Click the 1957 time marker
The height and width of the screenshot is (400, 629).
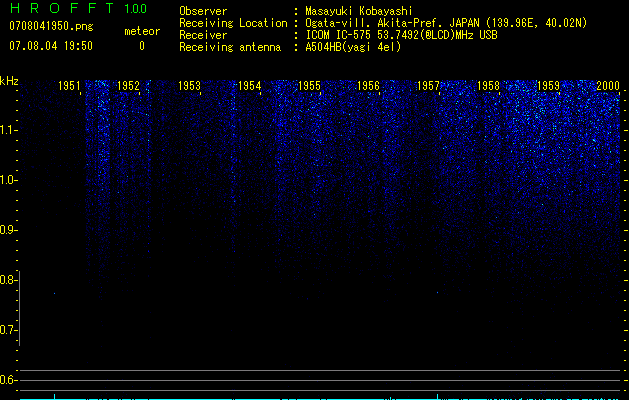(x=428, y=86)
